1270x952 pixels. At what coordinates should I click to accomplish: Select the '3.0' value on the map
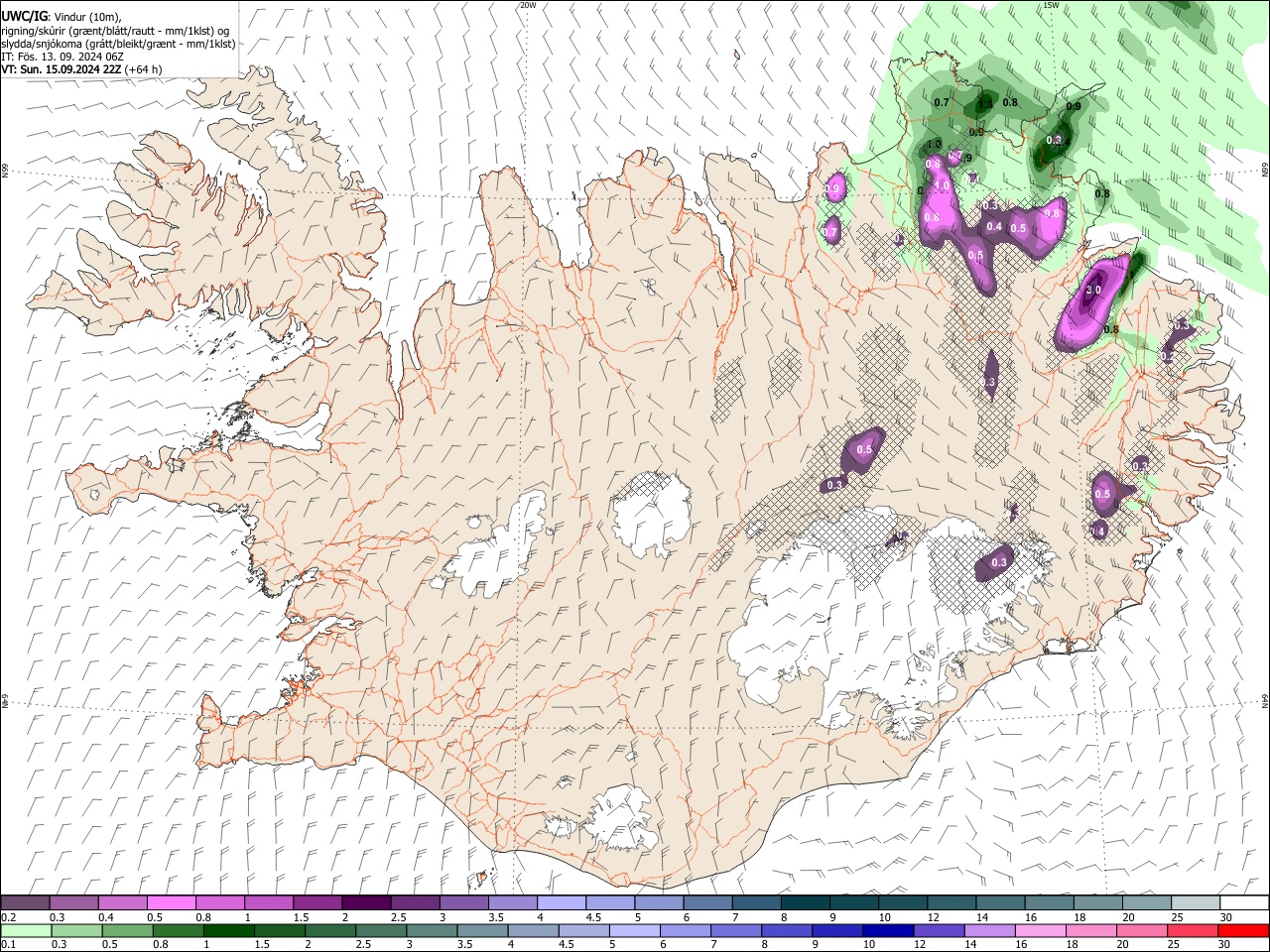[x=1093, y=290]
